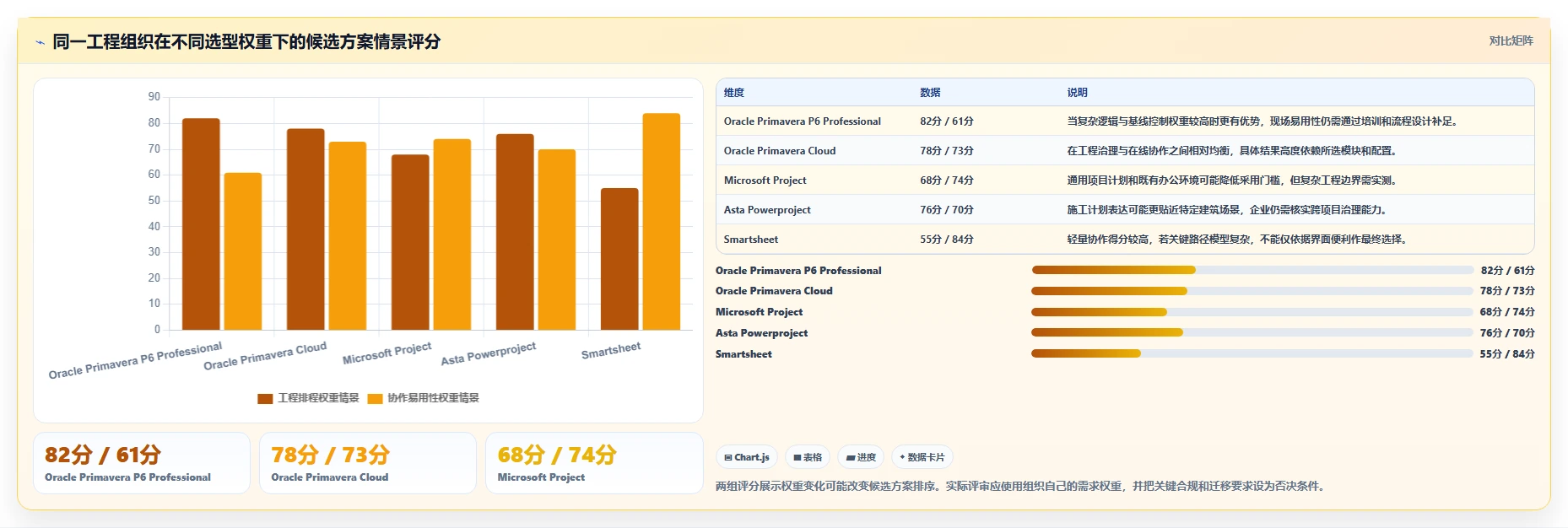Click the 76分 / 70分 table data cell

pyautogui.click(x=947, y=210)
